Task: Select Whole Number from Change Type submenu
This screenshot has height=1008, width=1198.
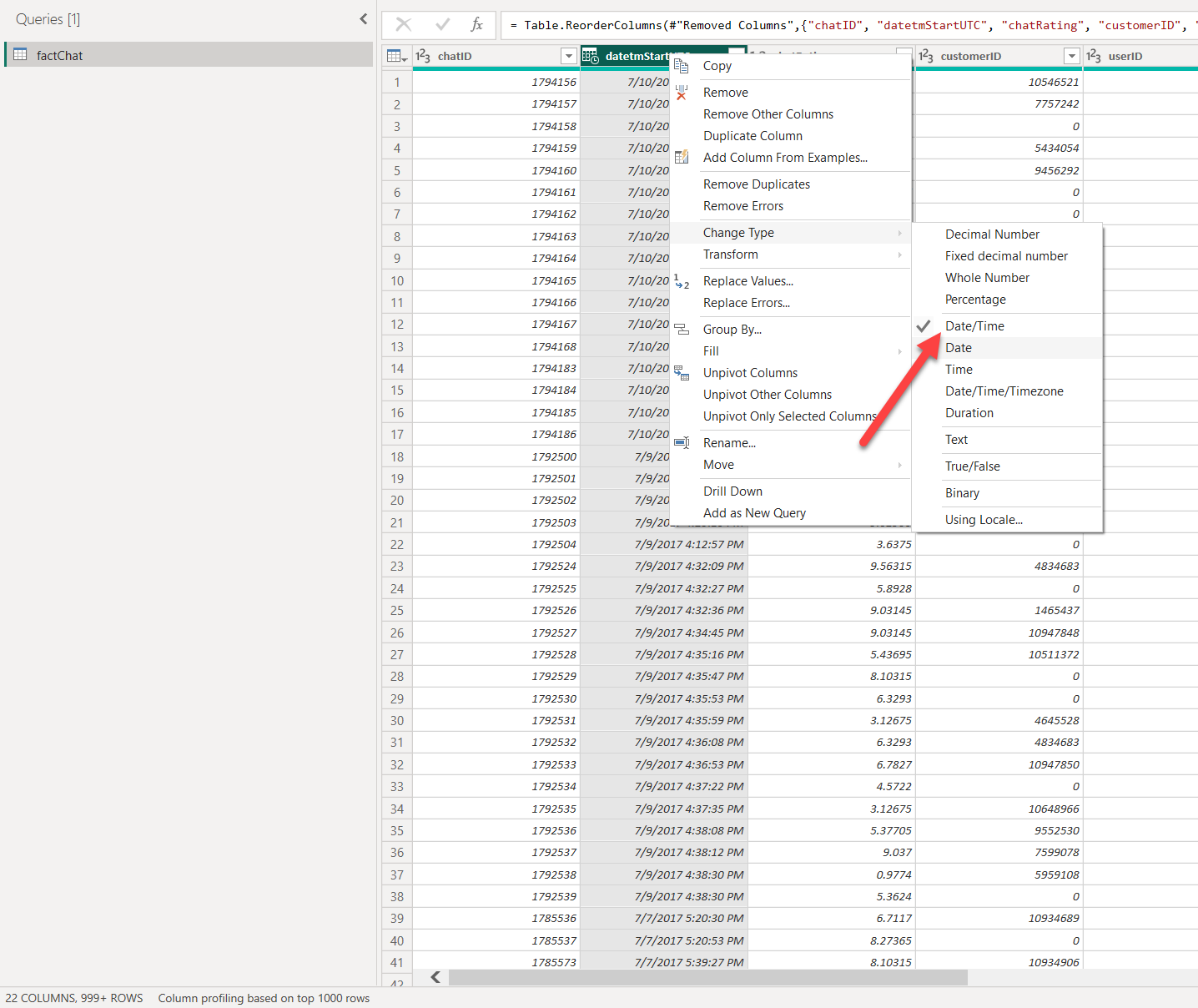Action: [987, 277]
